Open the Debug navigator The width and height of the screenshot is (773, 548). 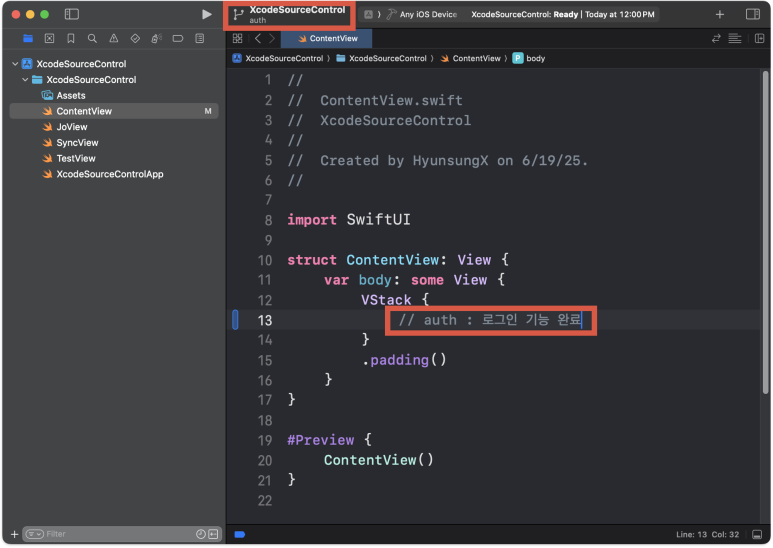point(156,38)
